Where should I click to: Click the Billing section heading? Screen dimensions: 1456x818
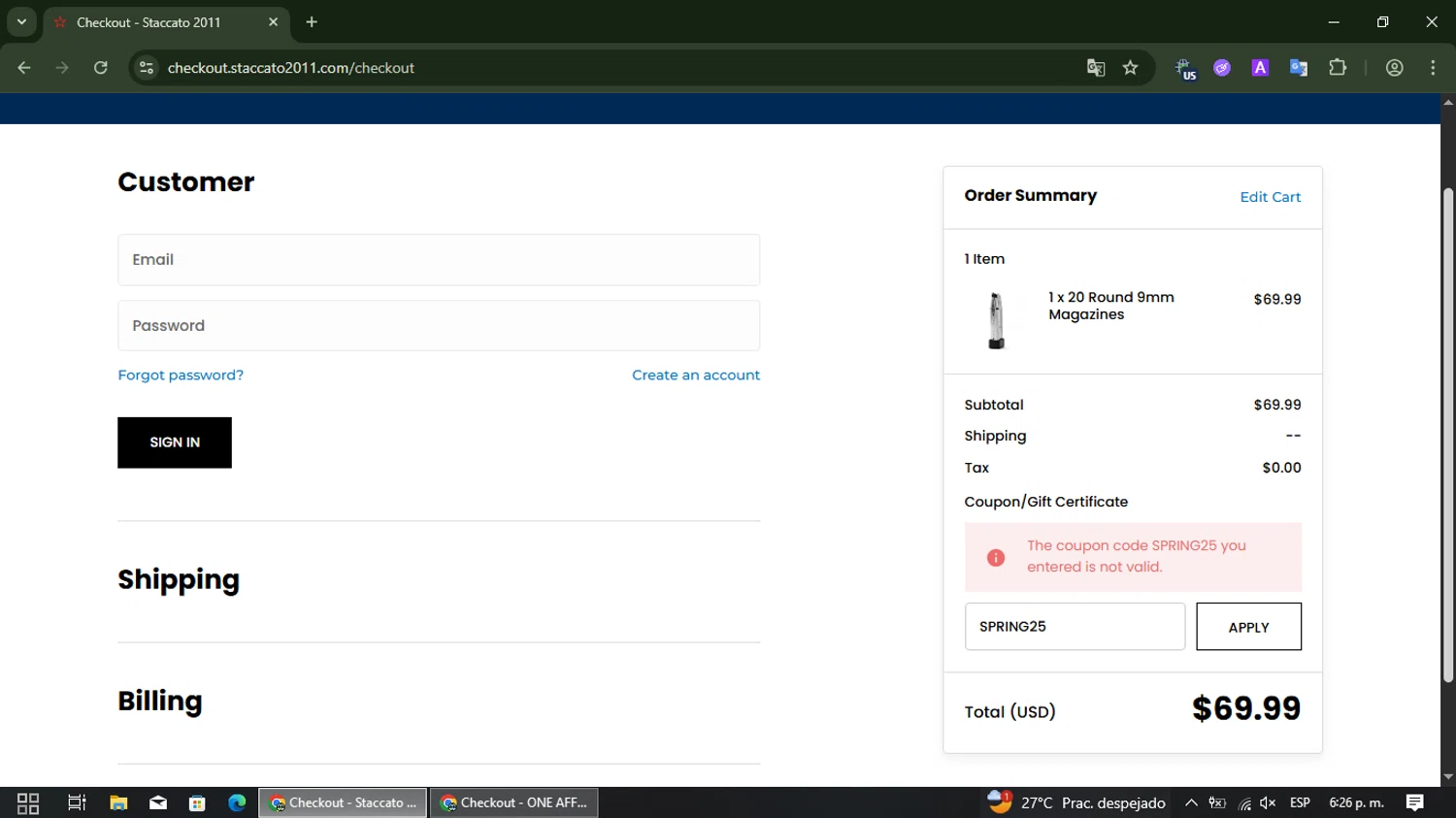click(160, 702)
